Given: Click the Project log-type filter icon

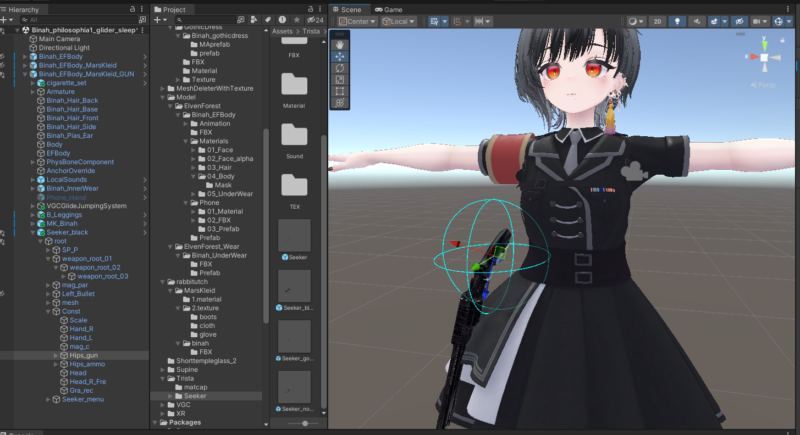Looking at the screenshot, I should (282, 20).
